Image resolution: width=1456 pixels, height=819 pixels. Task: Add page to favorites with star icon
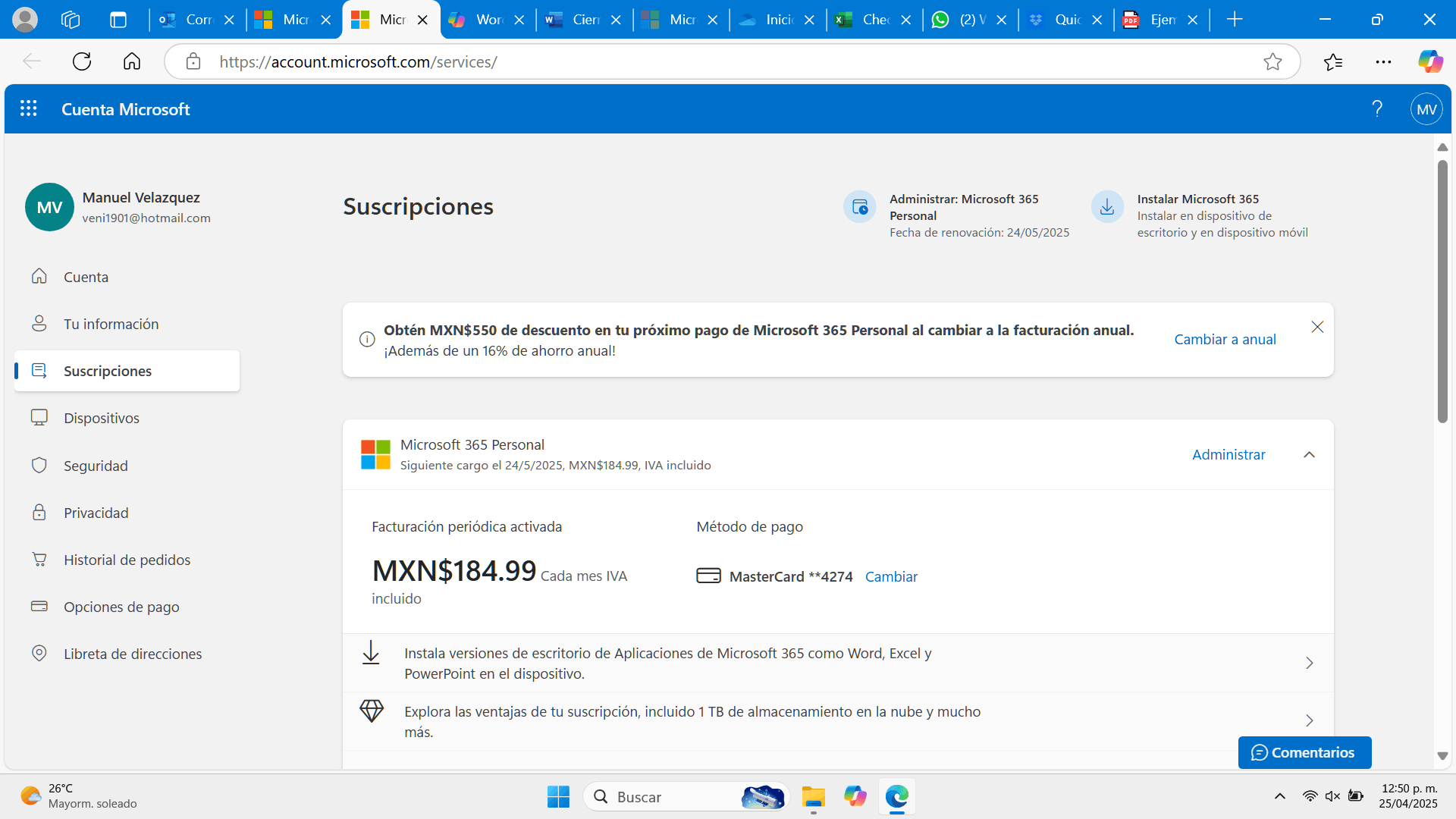click(x=1272, y=61)
